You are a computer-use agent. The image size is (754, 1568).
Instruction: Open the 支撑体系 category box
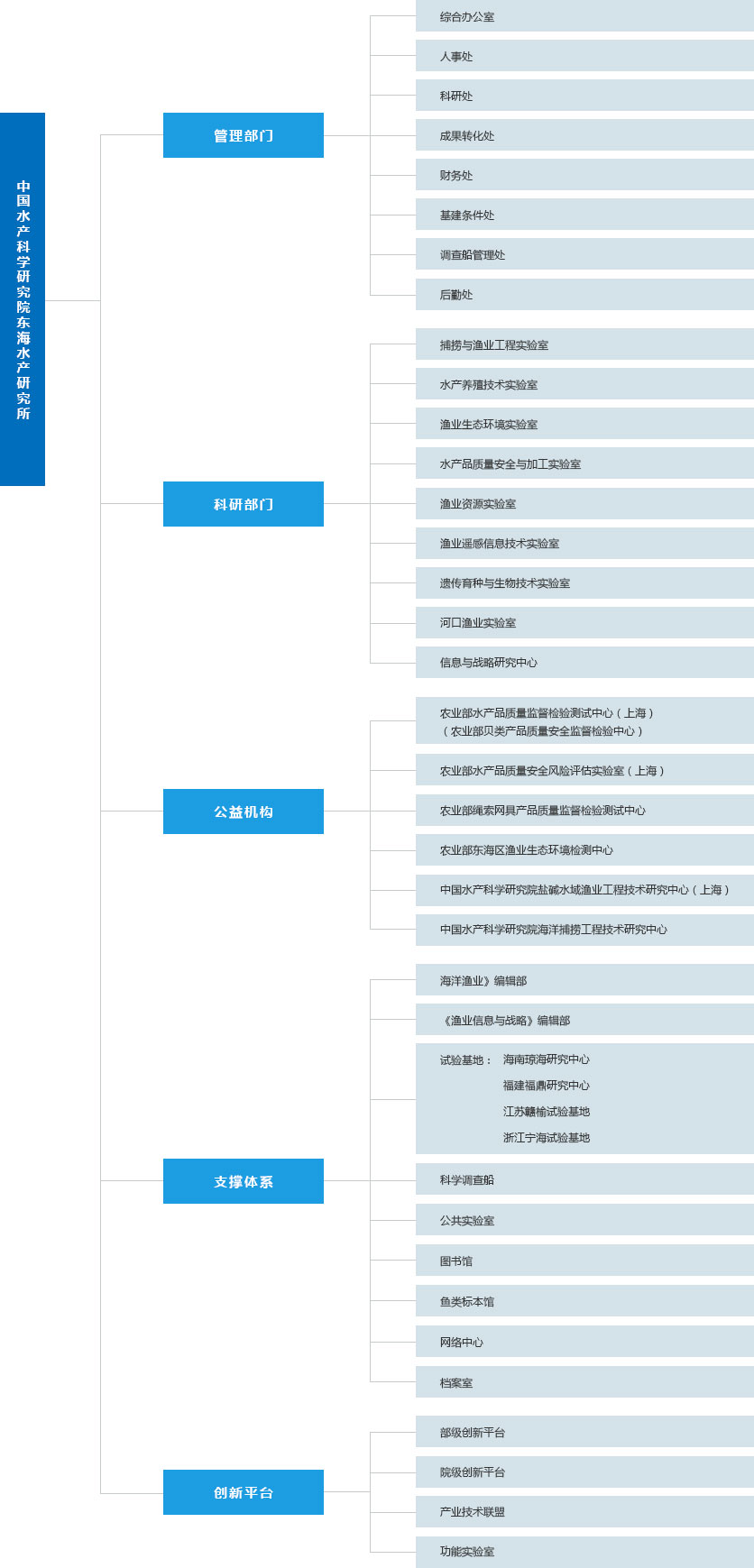(244, 1181)
